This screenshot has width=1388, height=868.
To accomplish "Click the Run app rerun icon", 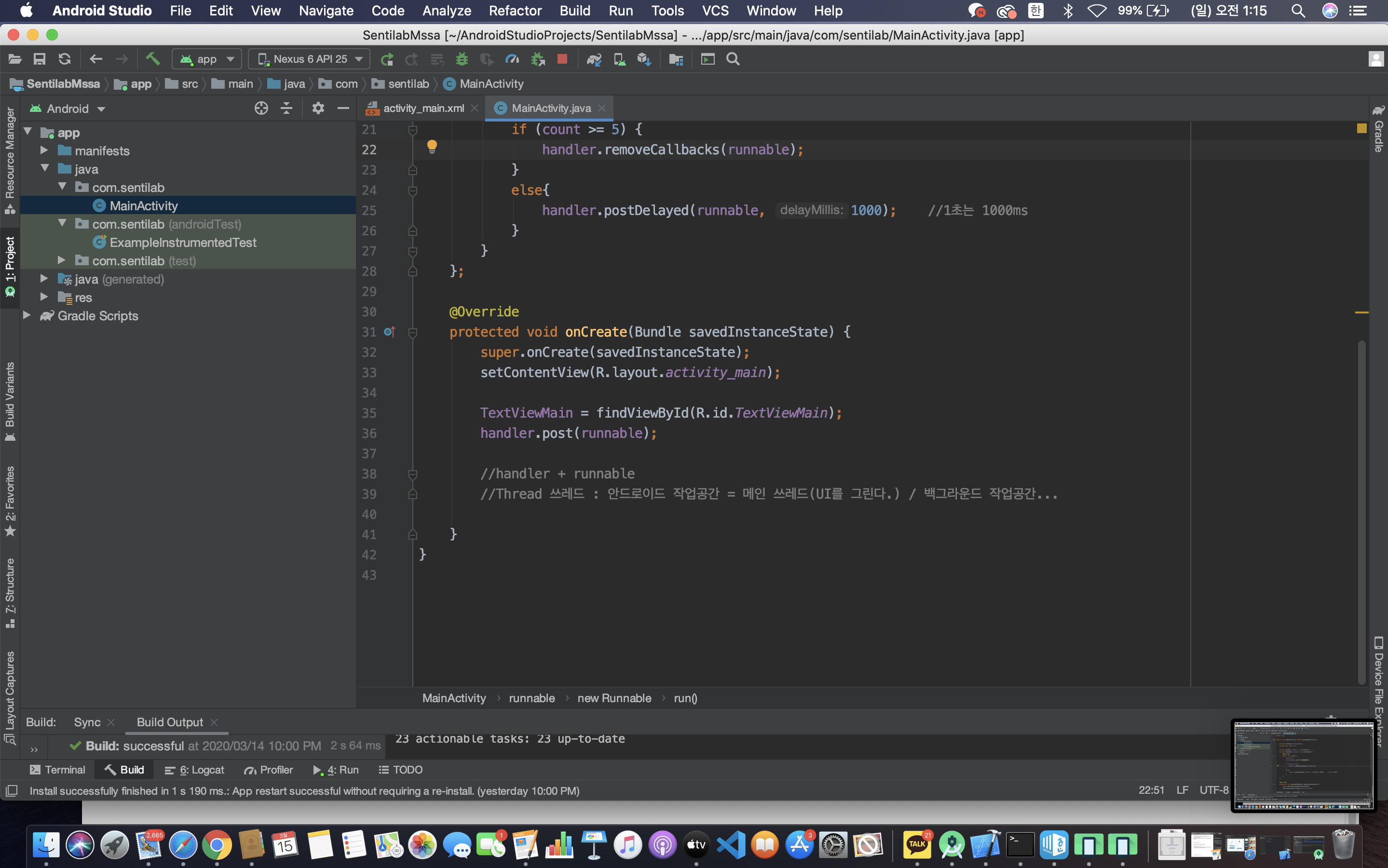I will click(387, 59).
